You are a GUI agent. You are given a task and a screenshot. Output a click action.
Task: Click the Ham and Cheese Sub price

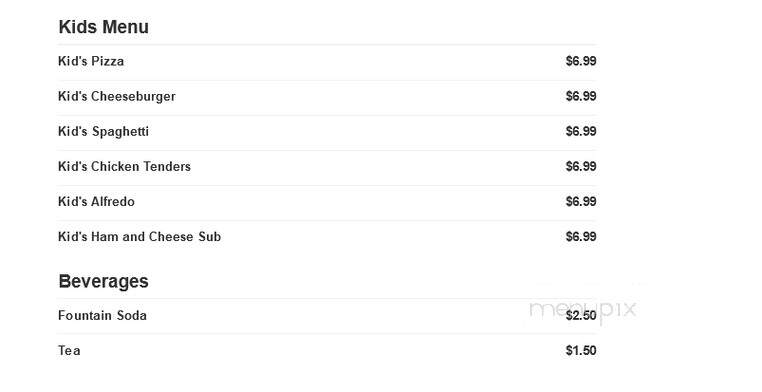581,237
